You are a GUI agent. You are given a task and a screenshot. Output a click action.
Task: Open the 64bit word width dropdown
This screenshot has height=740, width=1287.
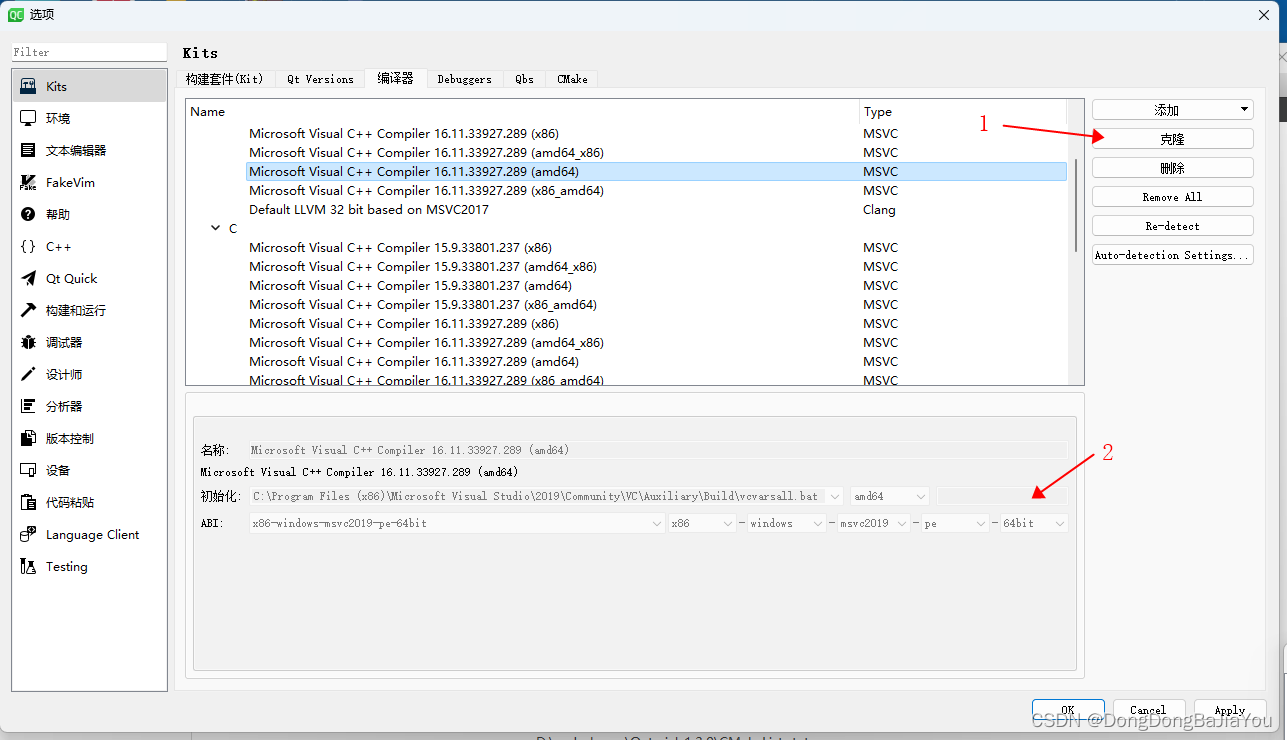pos(1034,523)
